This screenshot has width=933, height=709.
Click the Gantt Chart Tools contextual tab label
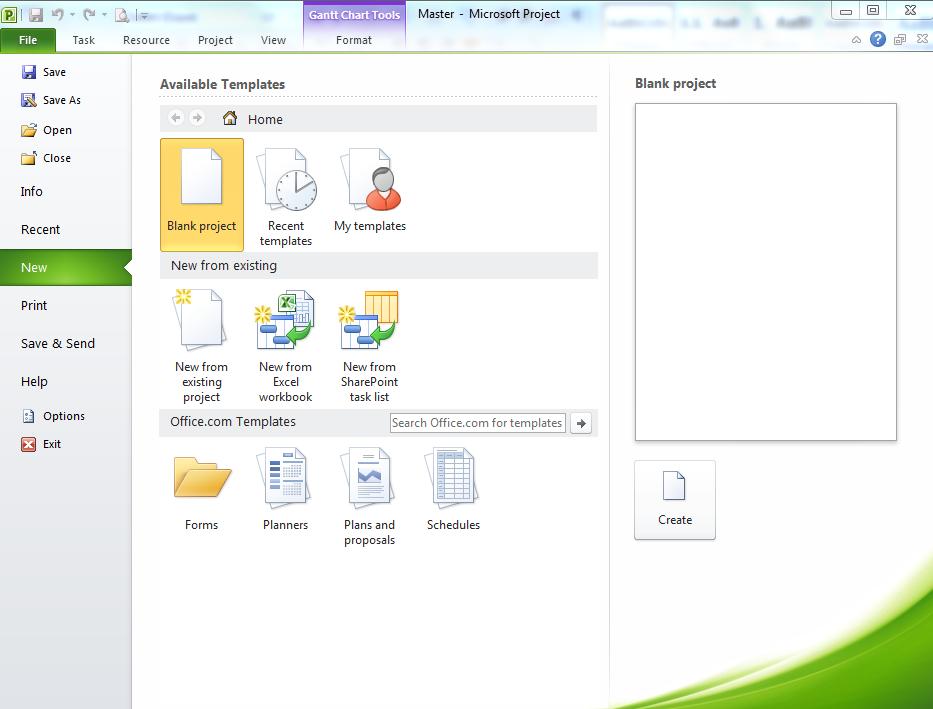pos(354,15)
